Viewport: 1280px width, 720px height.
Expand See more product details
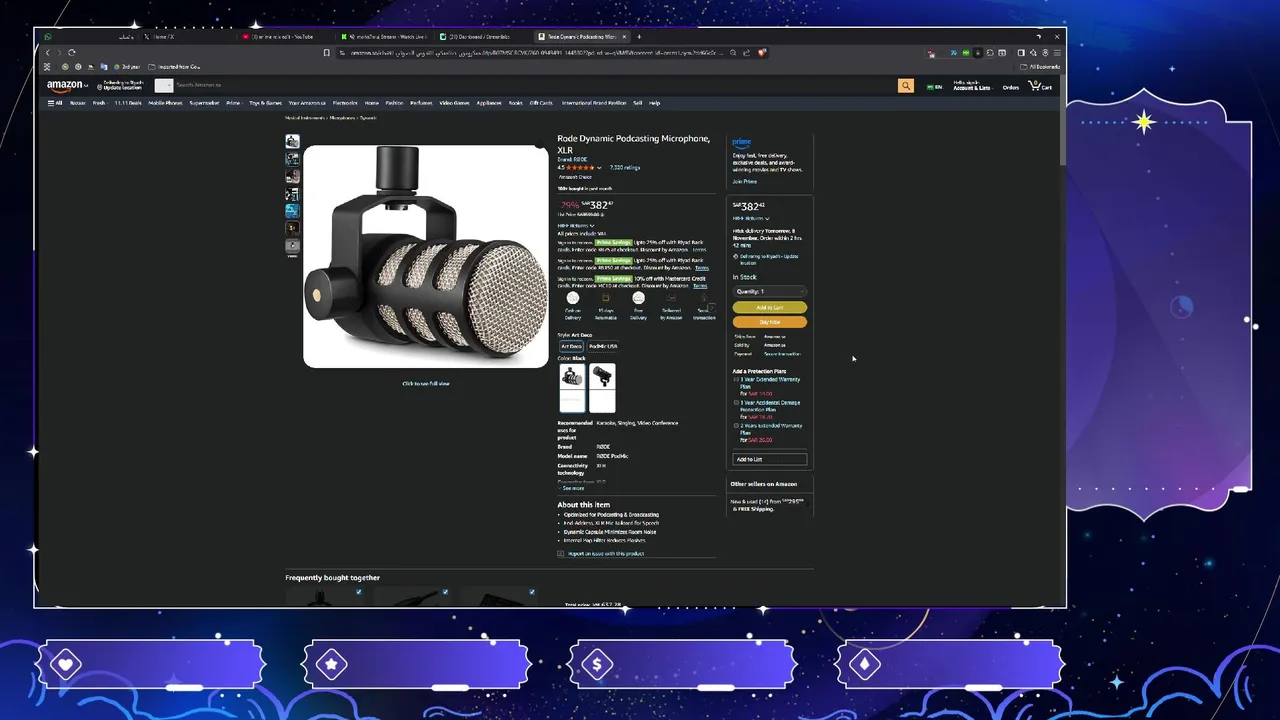click(571, 488)
